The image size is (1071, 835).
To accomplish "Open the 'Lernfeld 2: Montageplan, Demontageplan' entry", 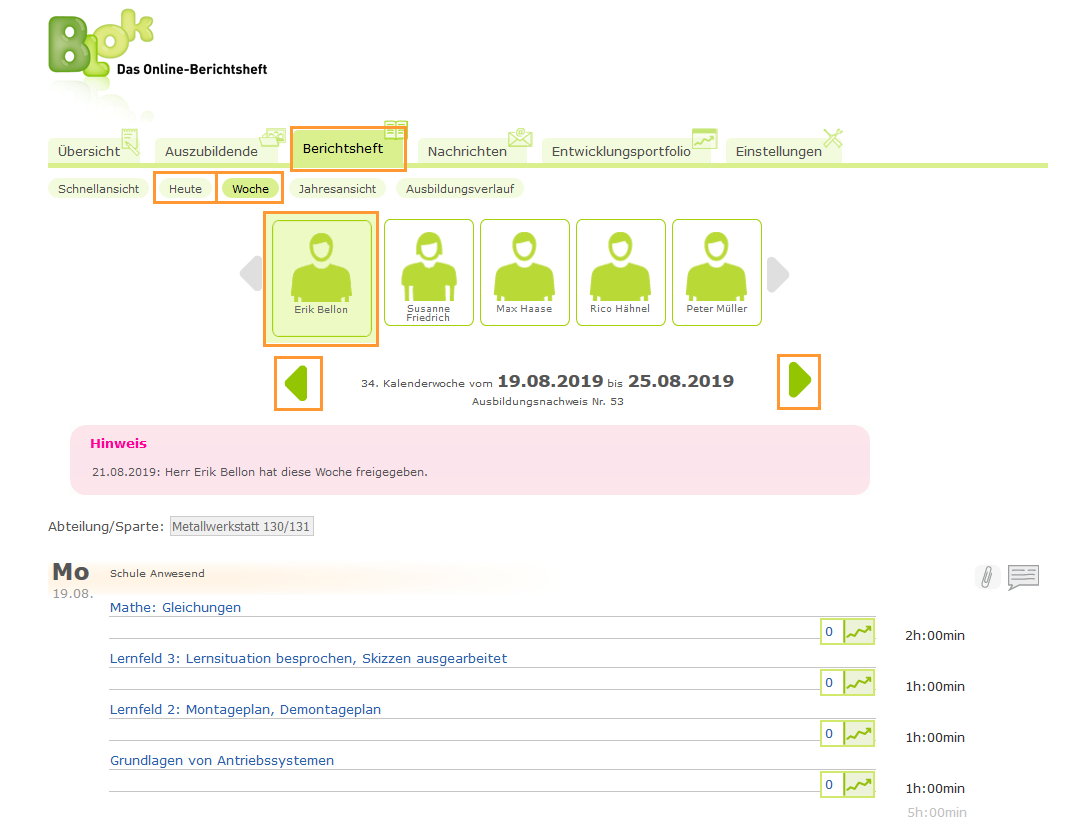I will (x=245, y=709).
